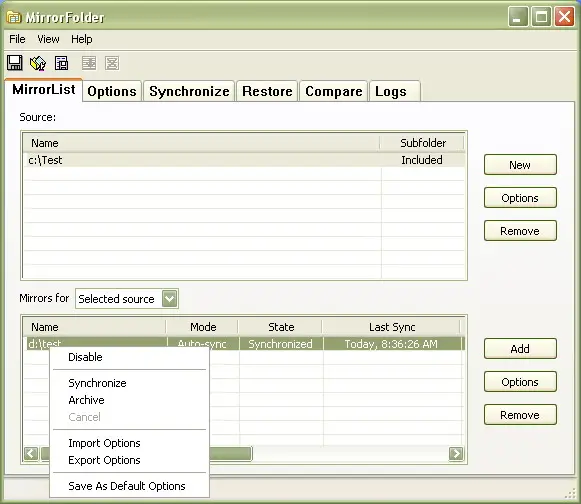The image size is (581, 504).
Task: Click the horizontal scrollbar right arrow
Action: click(x=456, y=454)
